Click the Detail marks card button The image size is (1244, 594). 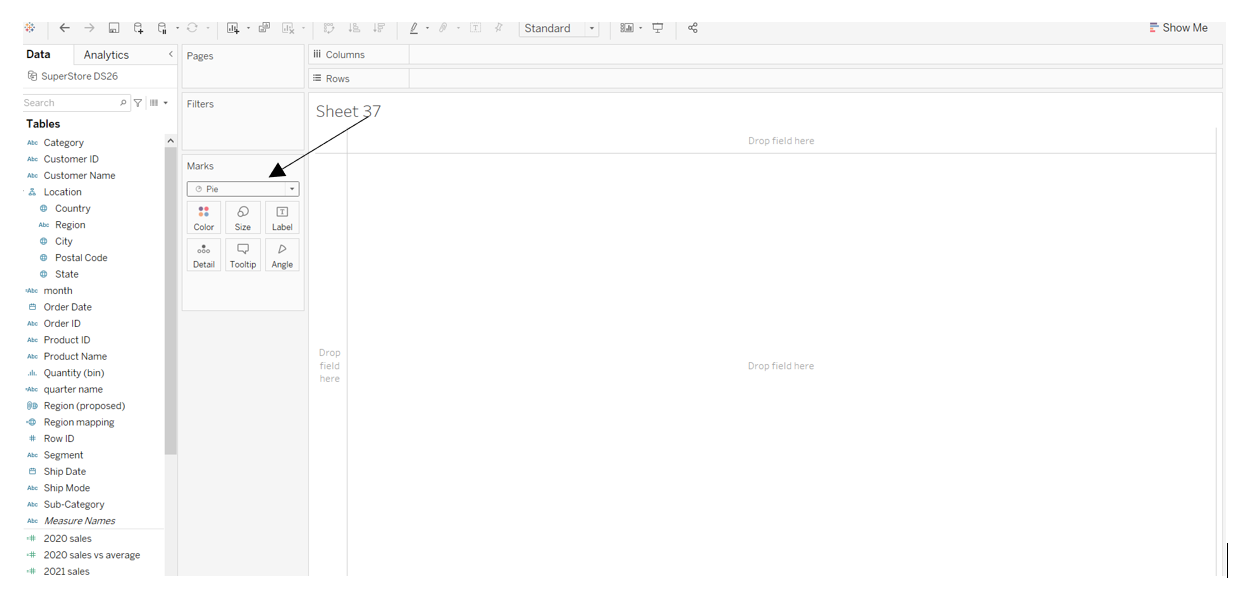204,255
